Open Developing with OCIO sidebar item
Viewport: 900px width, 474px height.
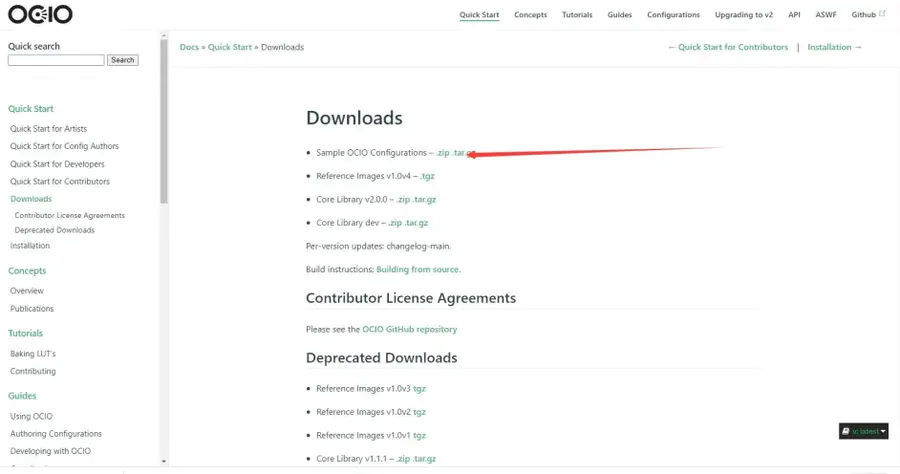(x=51, y=451)
